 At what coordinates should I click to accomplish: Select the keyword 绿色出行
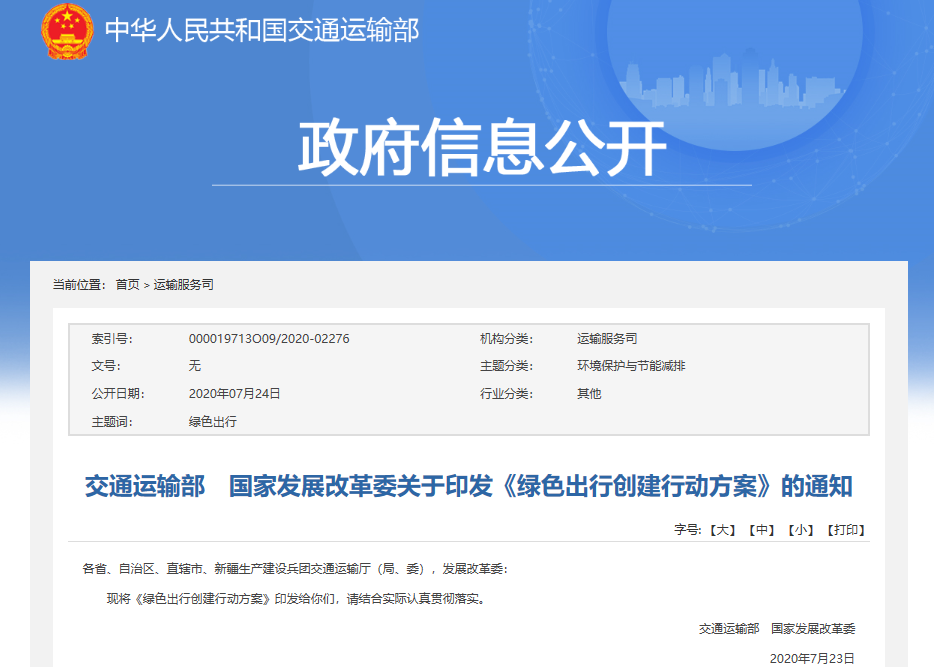[215, 421]
